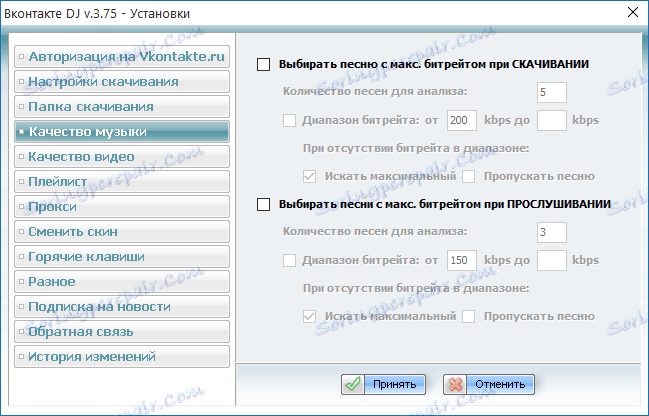Open Настройки скачивания settings section
This screenshot has height=416, width=649.
pyautogui.click(x=122, y=82)
